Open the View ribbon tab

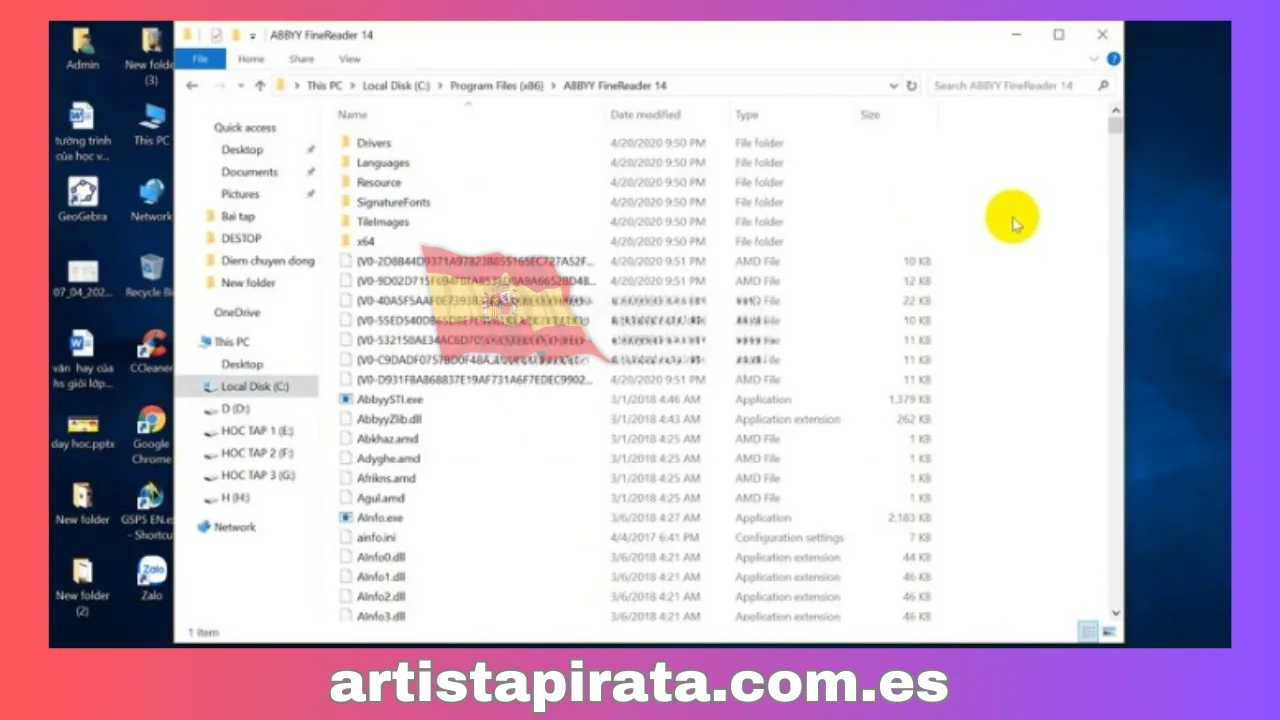349,59
